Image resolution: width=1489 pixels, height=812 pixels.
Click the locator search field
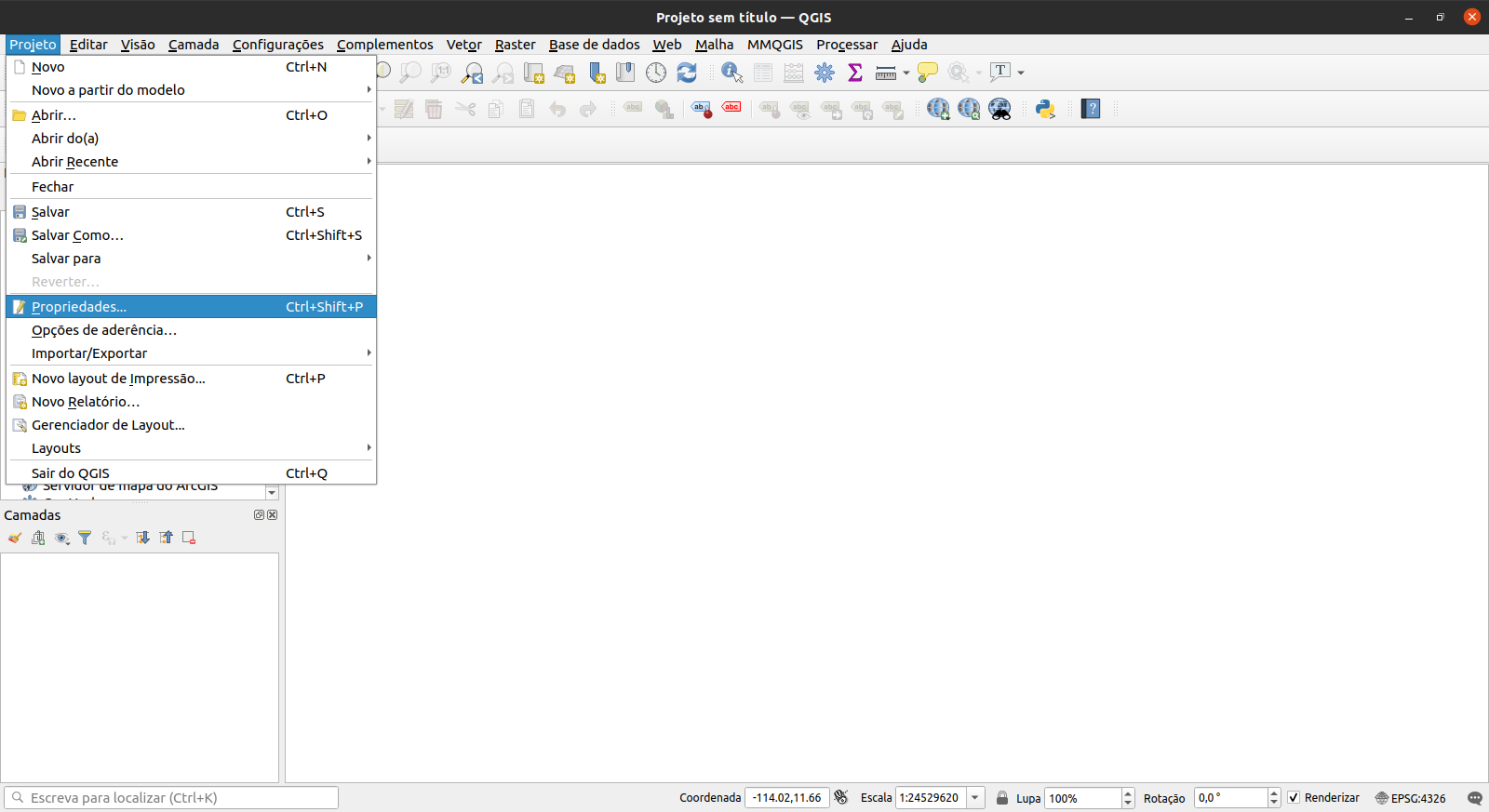(x=171, y=798)
